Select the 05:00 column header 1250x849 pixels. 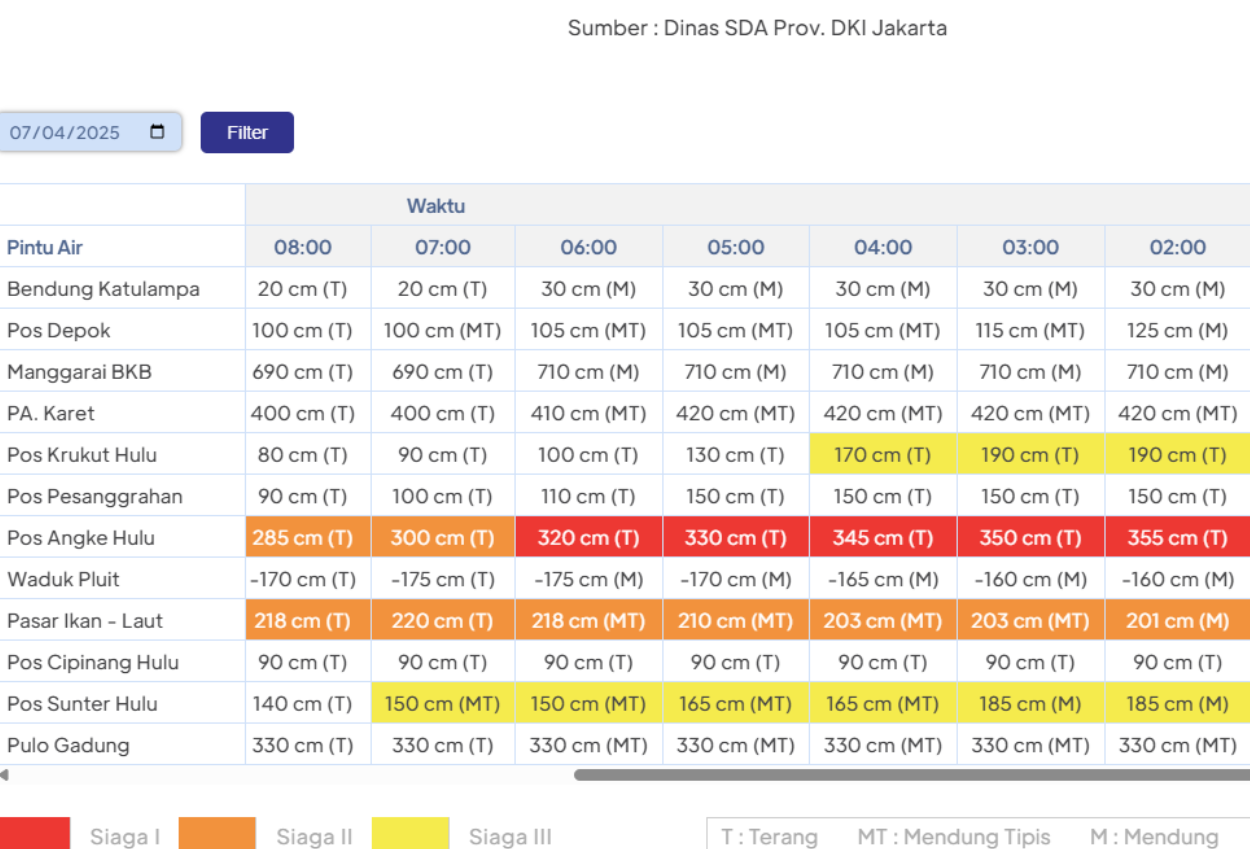click(736, 247)
